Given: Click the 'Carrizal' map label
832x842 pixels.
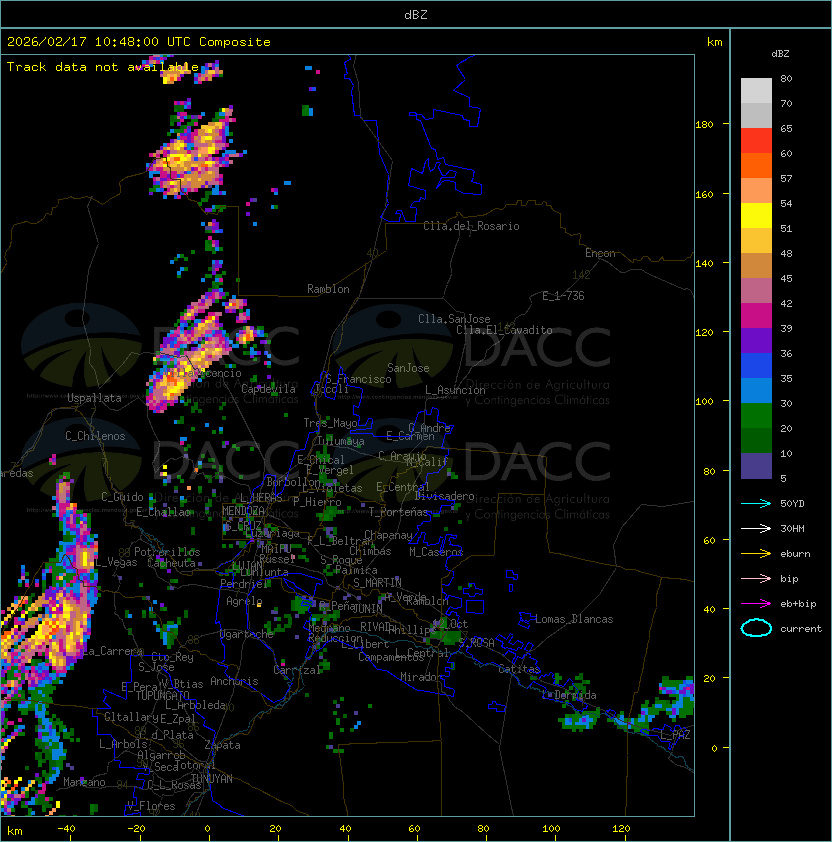Looking at the screenshot, I should point(297,670).
